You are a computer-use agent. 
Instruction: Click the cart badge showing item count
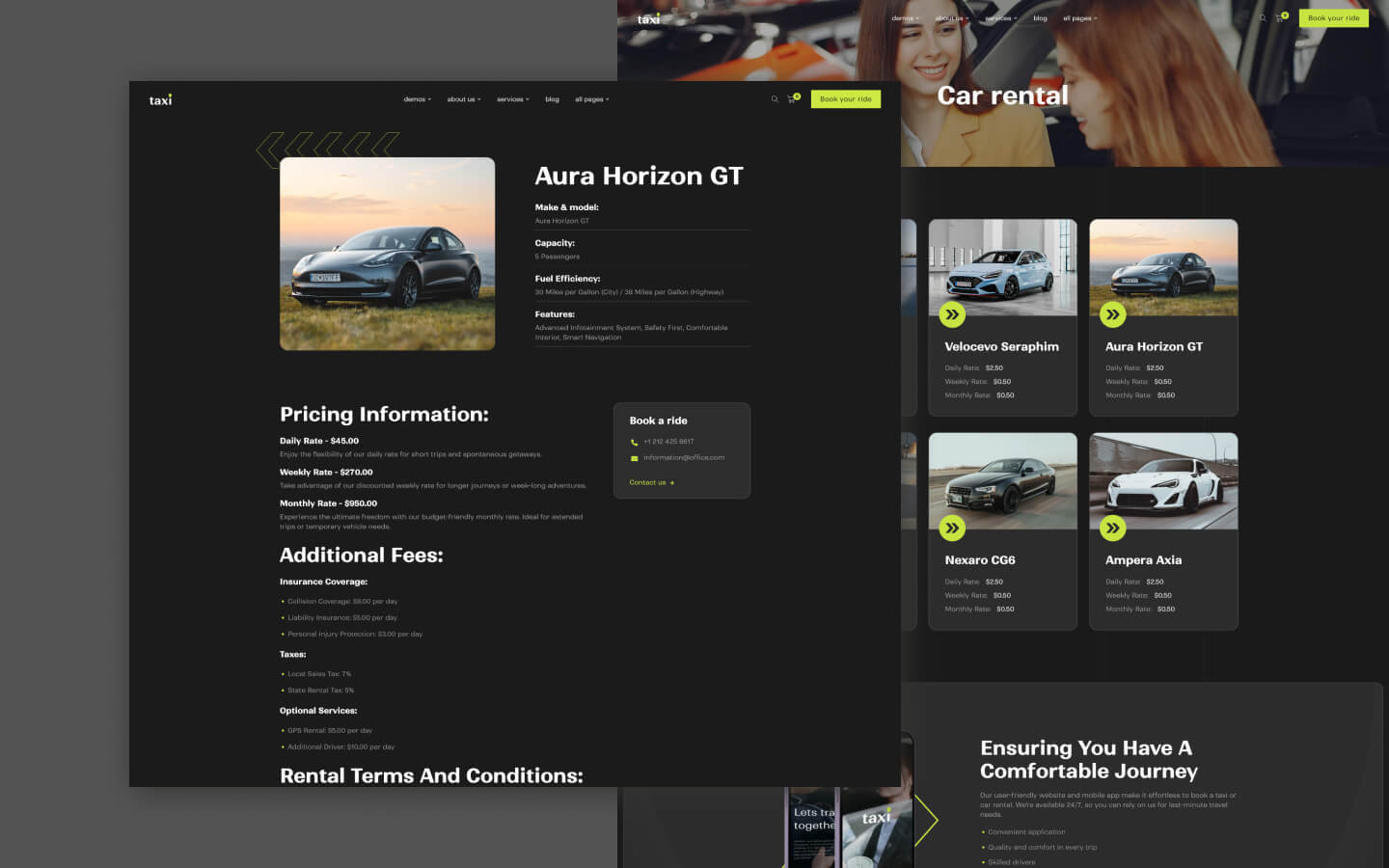tap(797, 95)
